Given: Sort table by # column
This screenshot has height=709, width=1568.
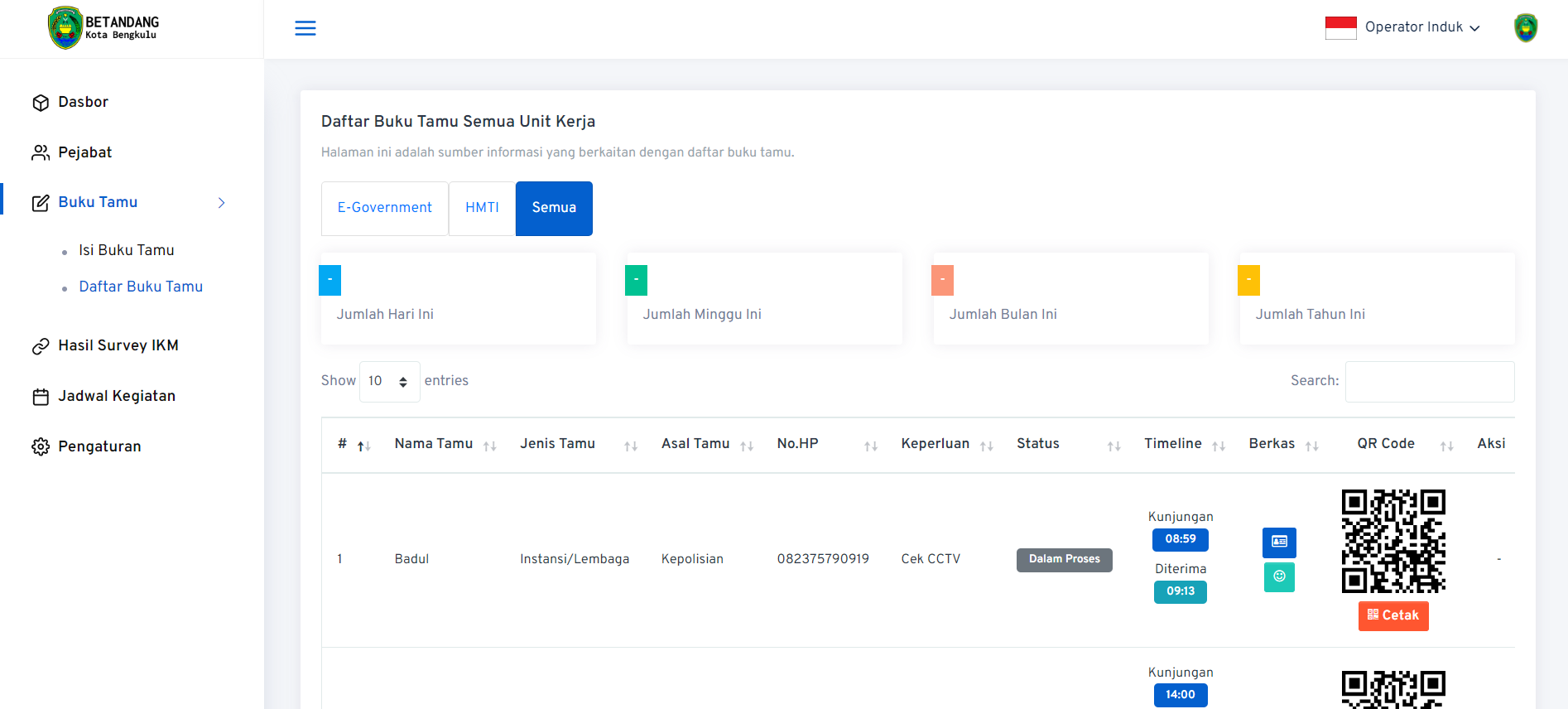Looking at the screenshot, I should click(363, 446).
